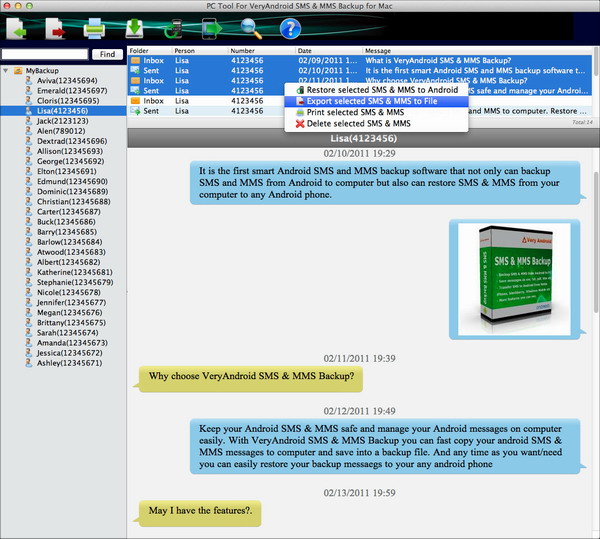Collapse the MyBackup tree node

(x=6, y=71)
